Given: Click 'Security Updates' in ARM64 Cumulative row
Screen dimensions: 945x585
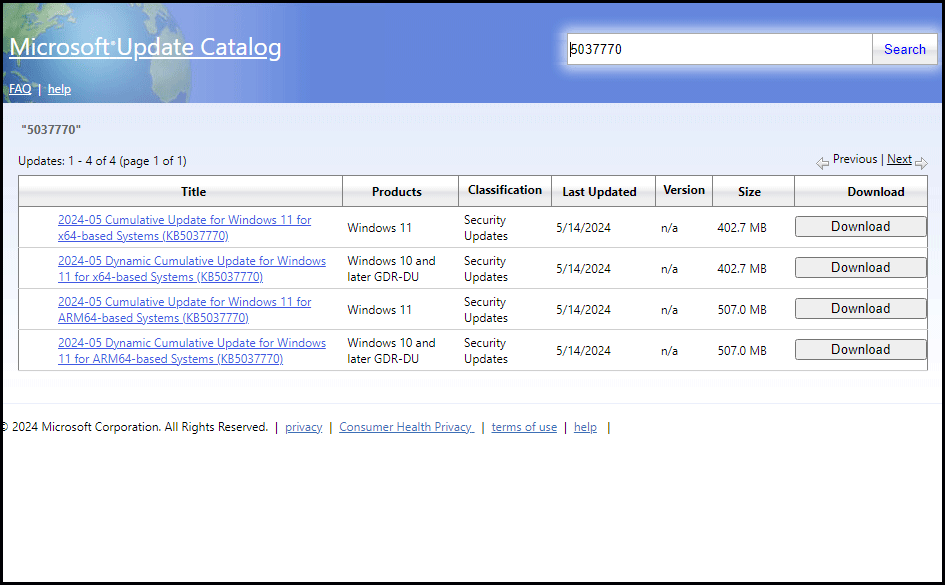Looking at the screenshot, I should tap(486, 310).
